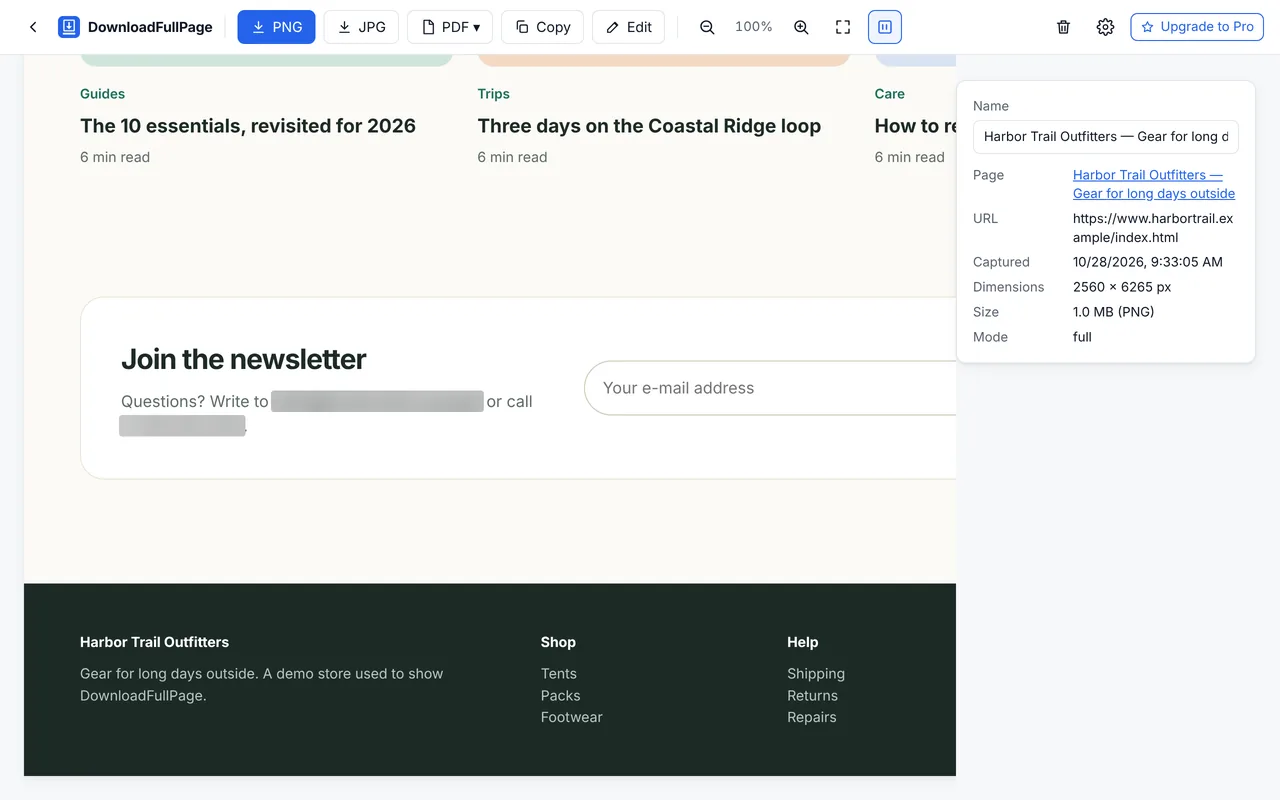Open The 10 essentials article title
1280x800 pixels.
(x=248, y=126)
